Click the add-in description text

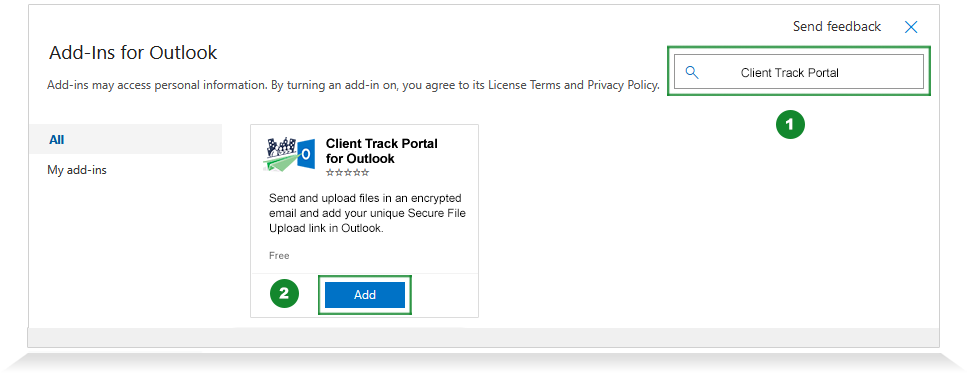(x=366, y=213)
